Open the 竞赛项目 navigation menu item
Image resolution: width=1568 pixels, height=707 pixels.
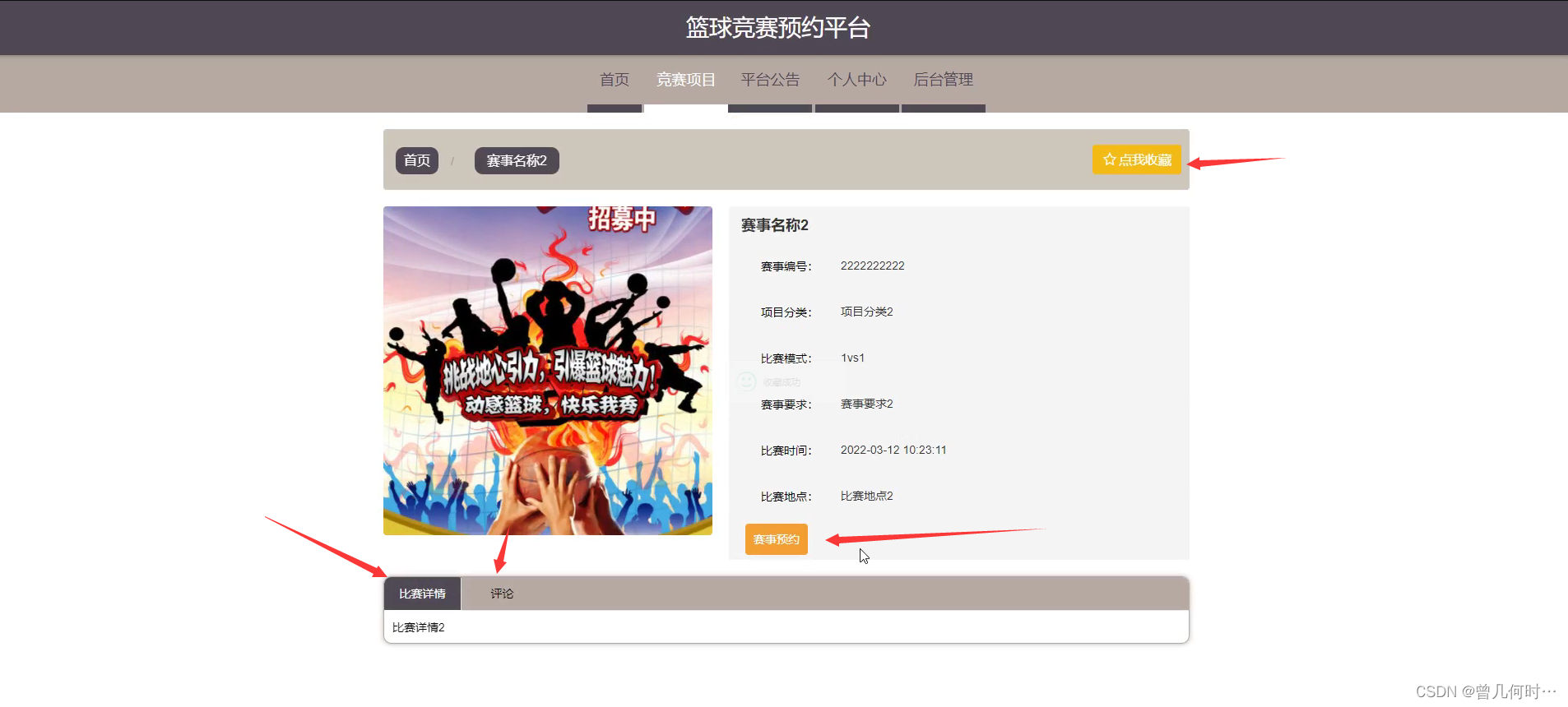tap(685, 80)
